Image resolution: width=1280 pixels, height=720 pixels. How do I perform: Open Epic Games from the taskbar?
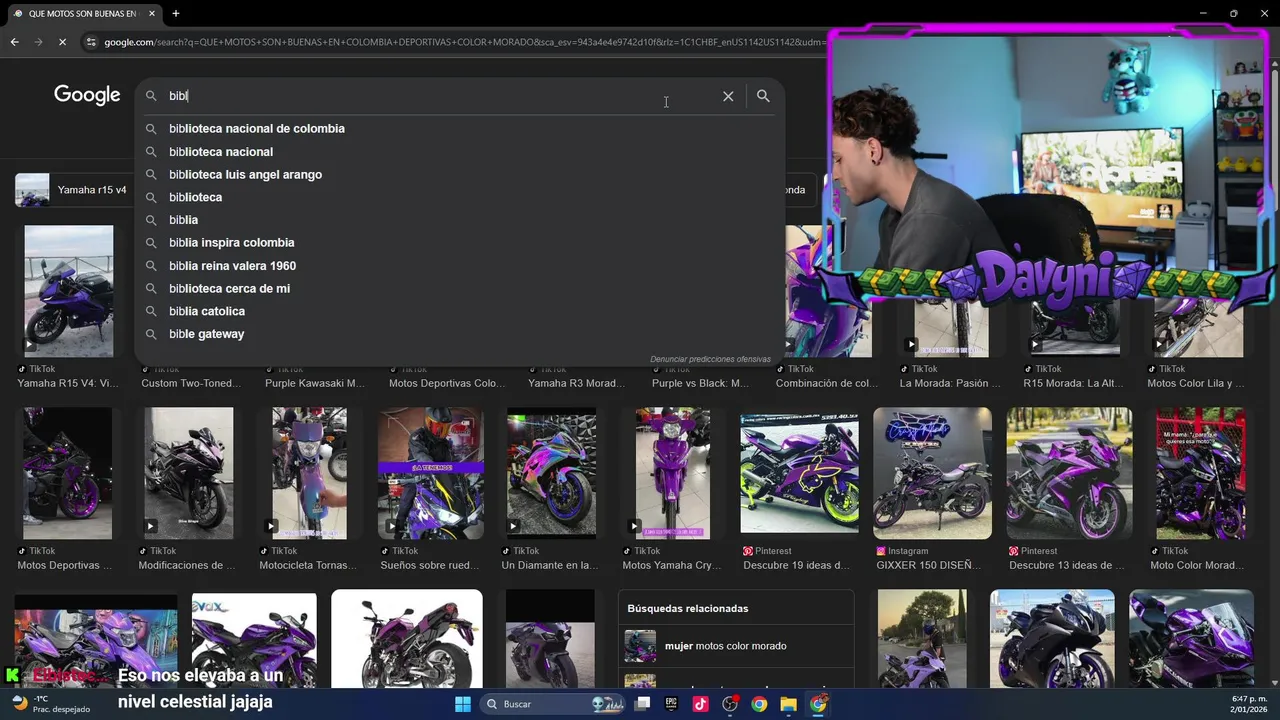click(x=671, y=704)
